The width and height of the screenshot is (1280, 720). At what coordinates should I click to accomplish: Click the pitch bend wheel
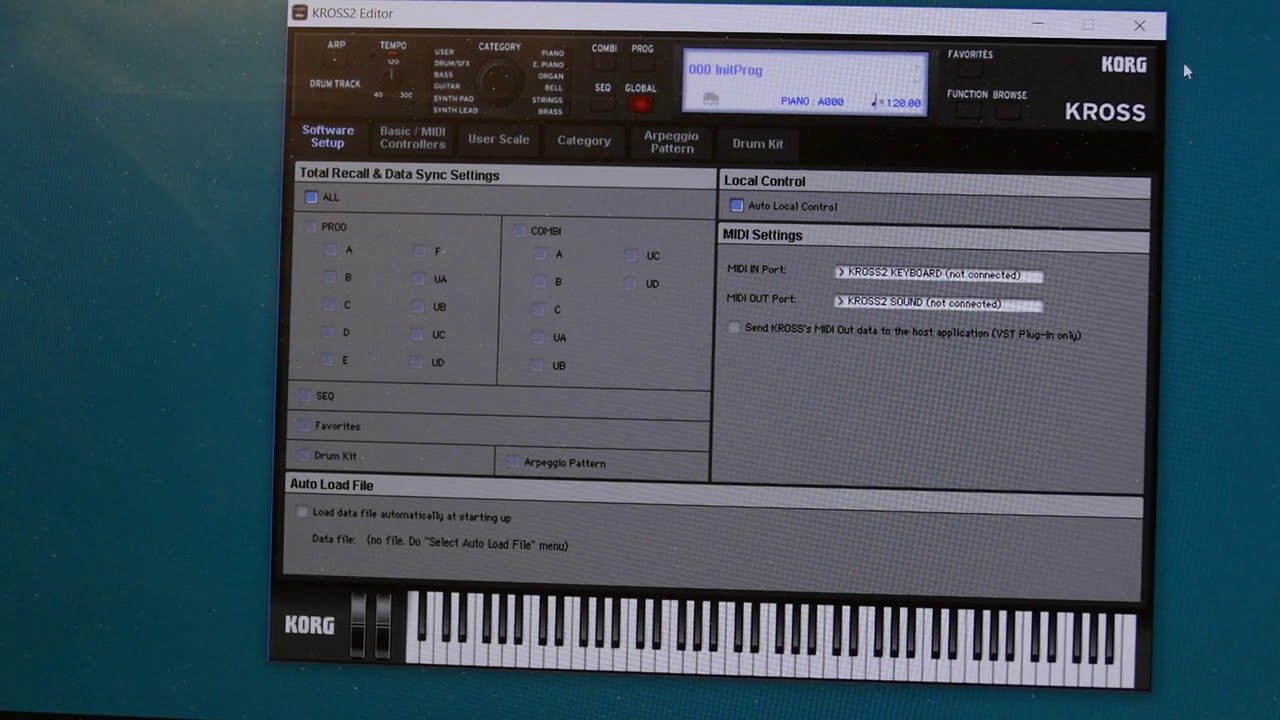(x=357, y=625)
